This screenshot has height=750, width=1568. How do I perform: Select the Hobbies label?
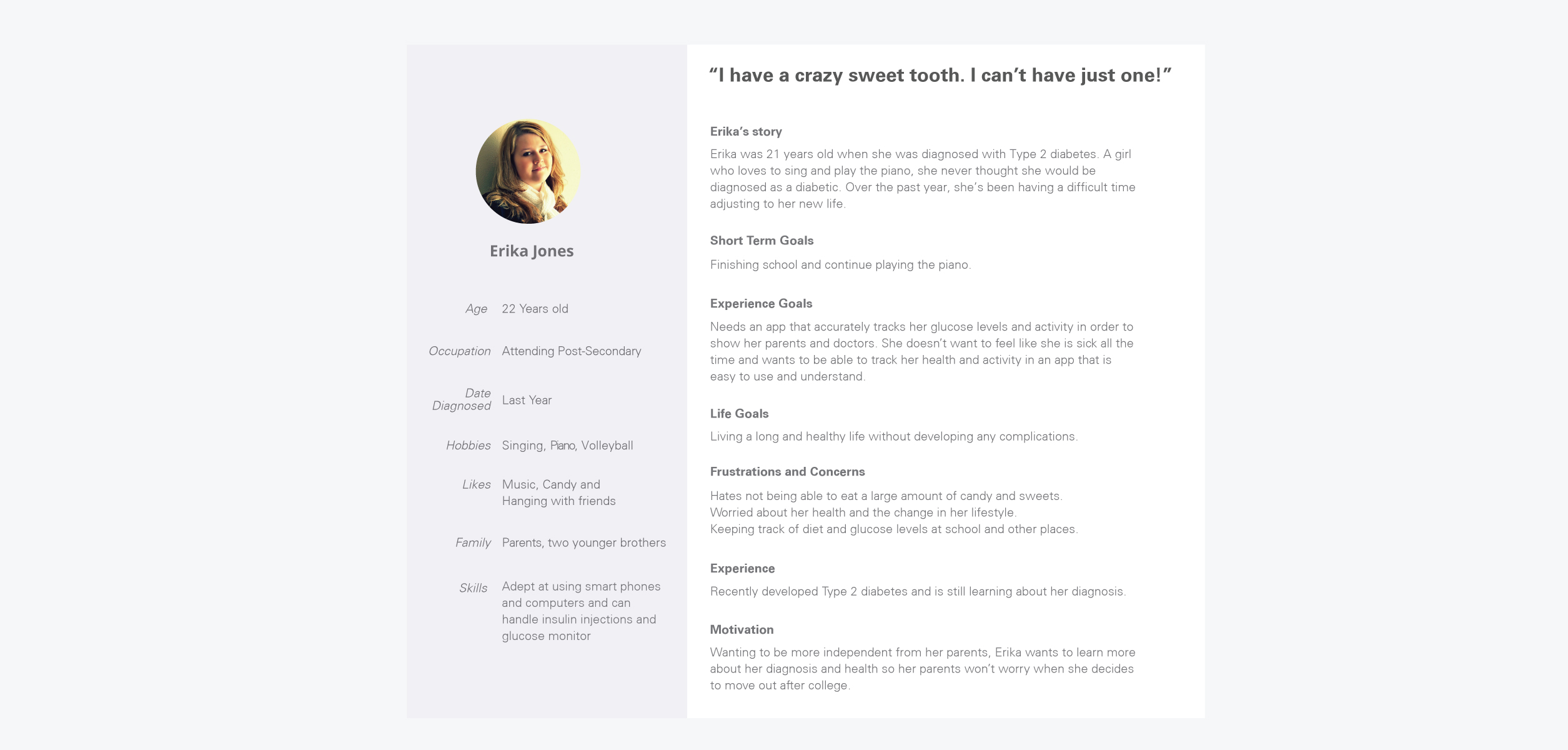tap(468, 446)
